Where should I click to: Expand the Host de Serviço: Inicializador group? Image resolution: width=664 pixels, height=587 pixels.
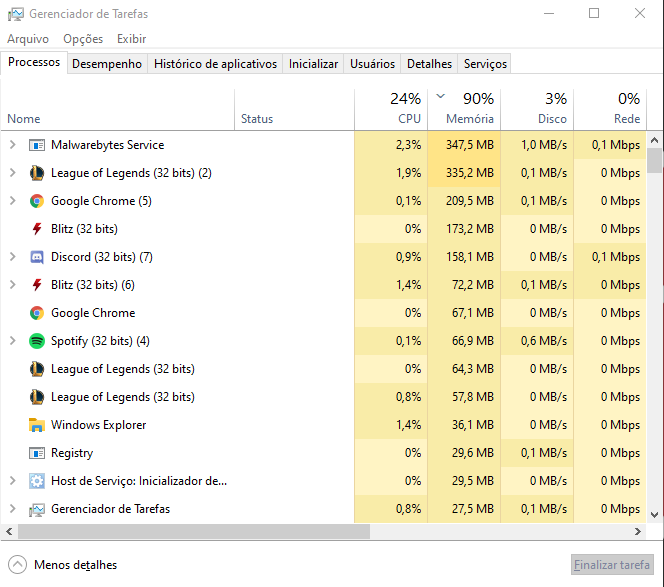13,481
